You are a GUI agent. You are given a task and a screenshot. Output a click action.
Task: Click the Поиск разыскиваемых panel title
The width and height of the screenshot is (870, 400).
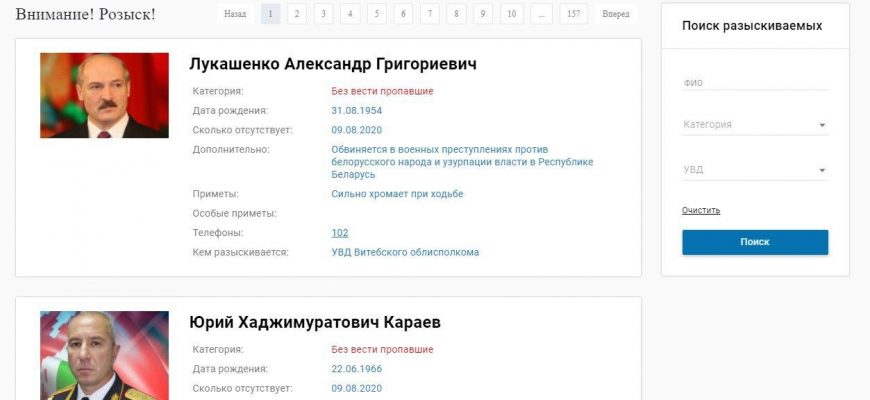click(x=752, y=26)
